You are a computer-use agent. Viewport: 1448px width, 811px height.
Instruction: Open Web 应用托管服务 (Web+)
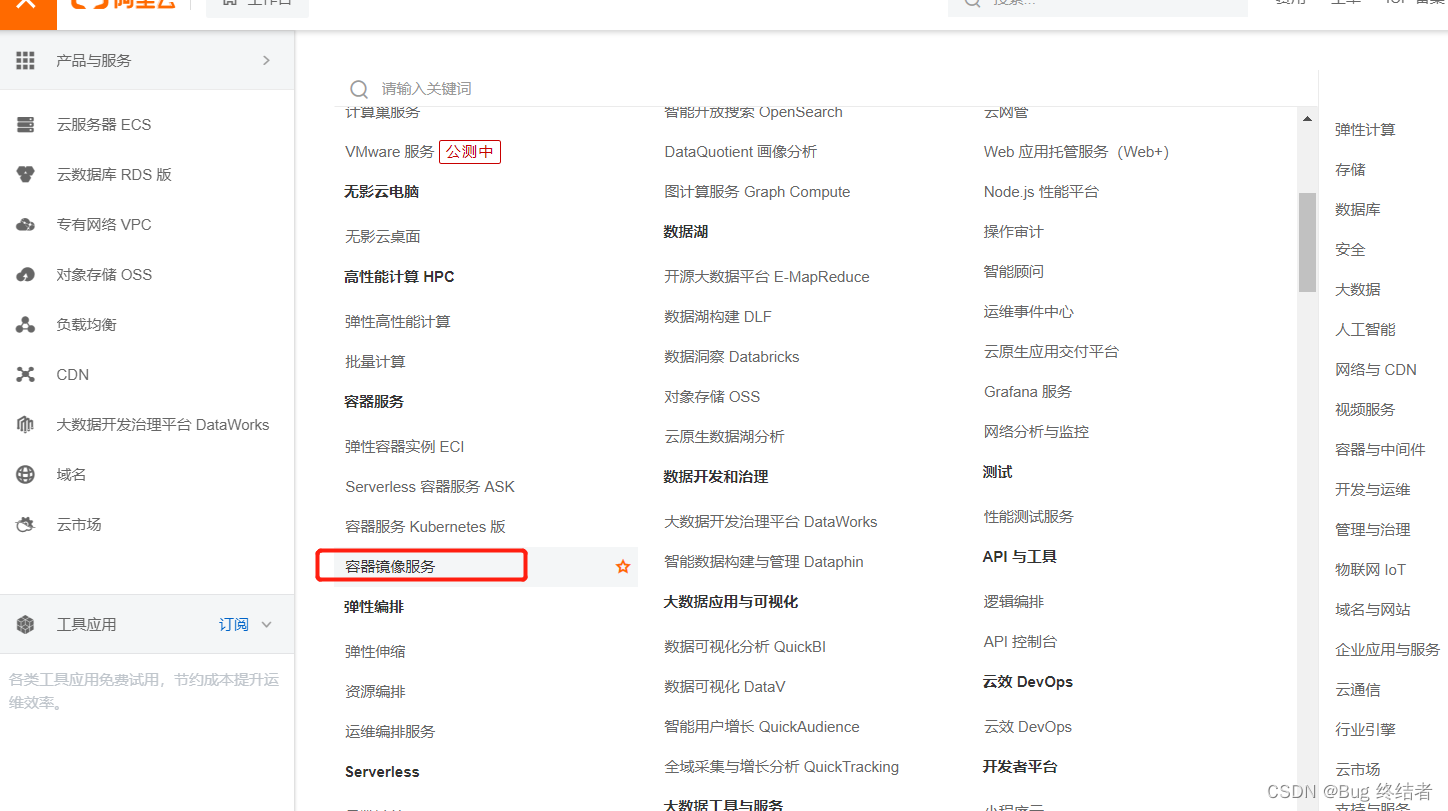(x=1076, y=152)
